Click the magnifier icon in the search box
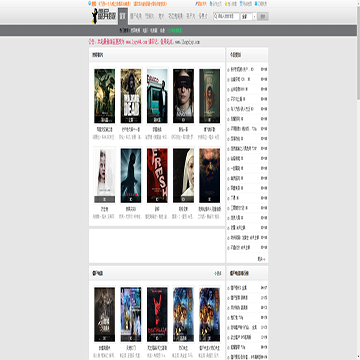The width and height of the screenshot is (360, 360). coord(216,16)
